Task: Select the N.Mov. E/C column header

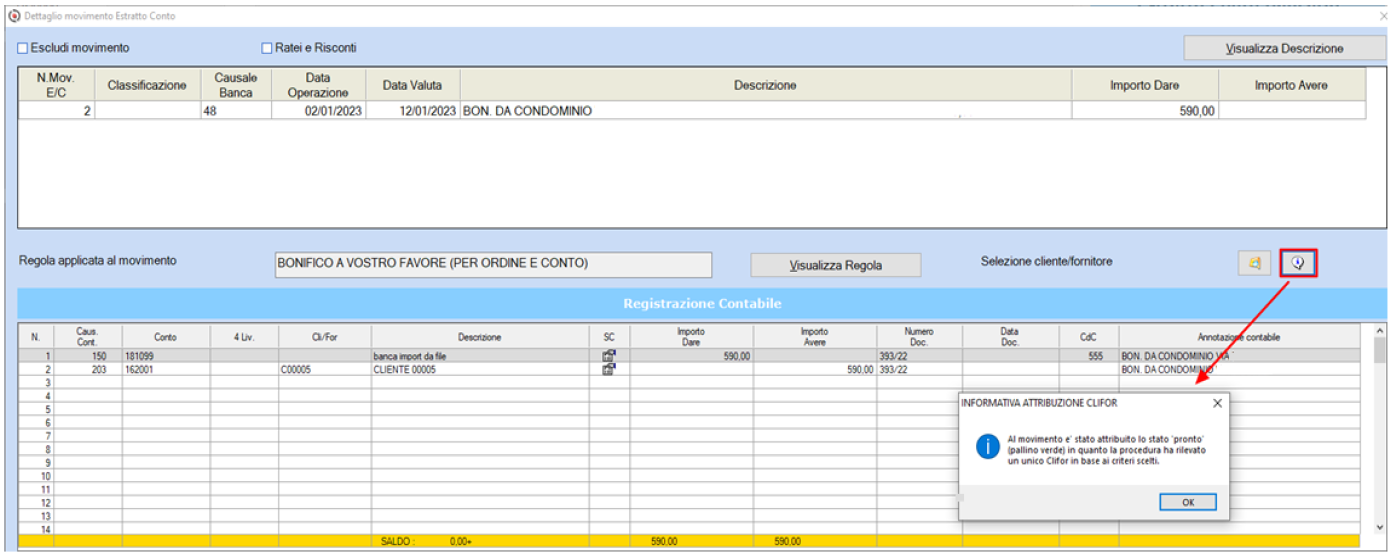Action: (57, 85)
